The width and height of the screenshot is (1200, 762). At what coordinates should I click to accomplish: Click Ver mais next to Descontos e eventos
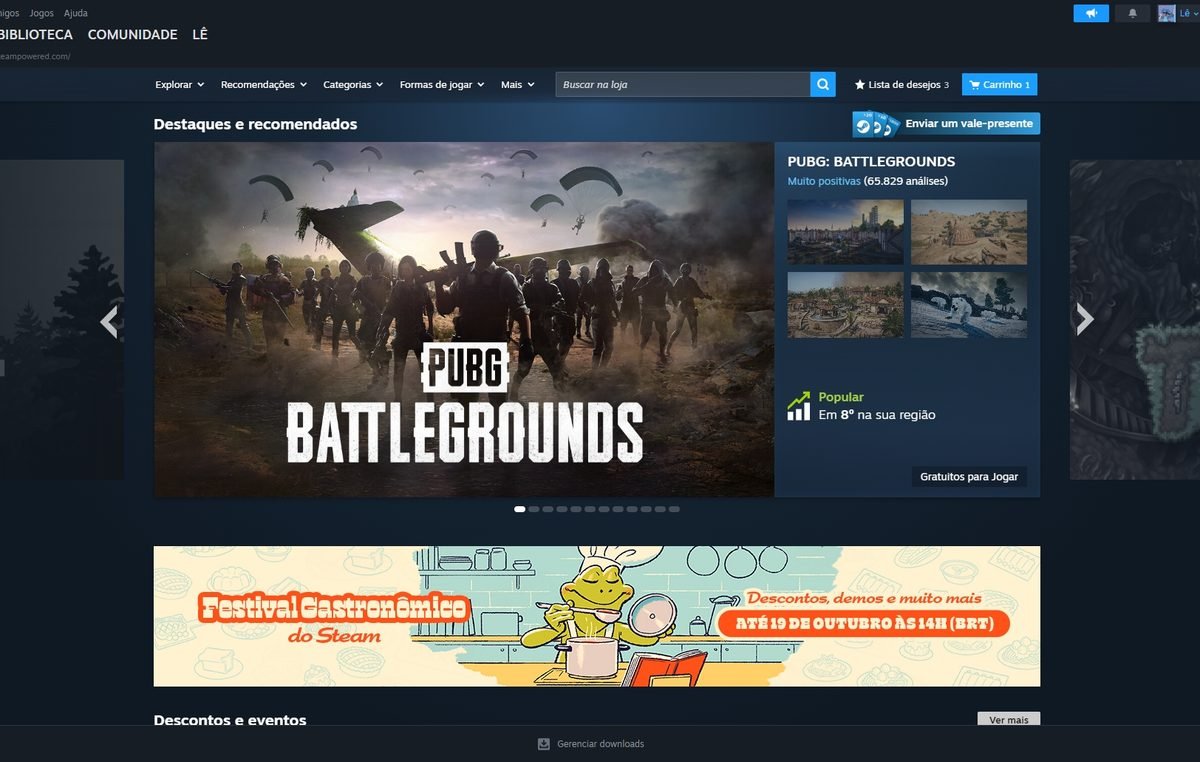(1008, 719)
